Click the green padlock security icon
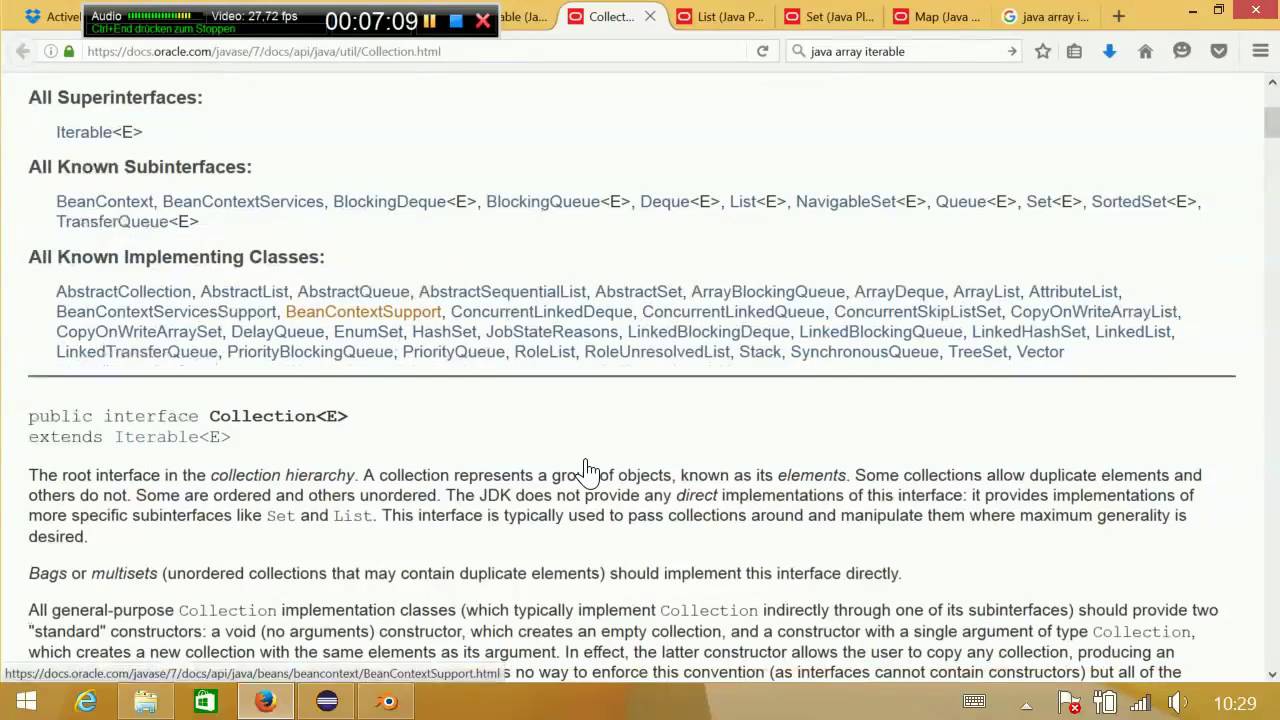The image size is (1280, 720). click(x=69, y=51)
